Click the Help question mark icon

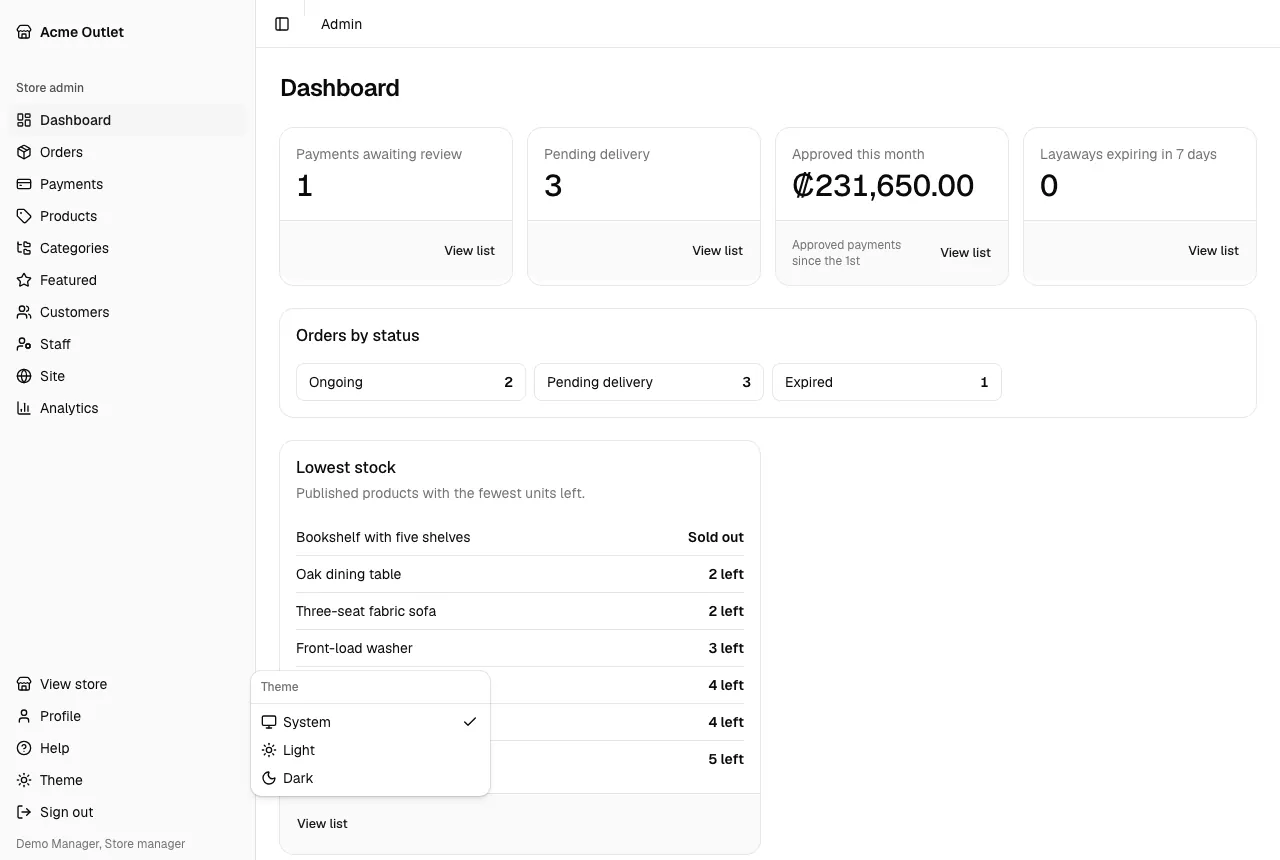[x=24, y=748]
